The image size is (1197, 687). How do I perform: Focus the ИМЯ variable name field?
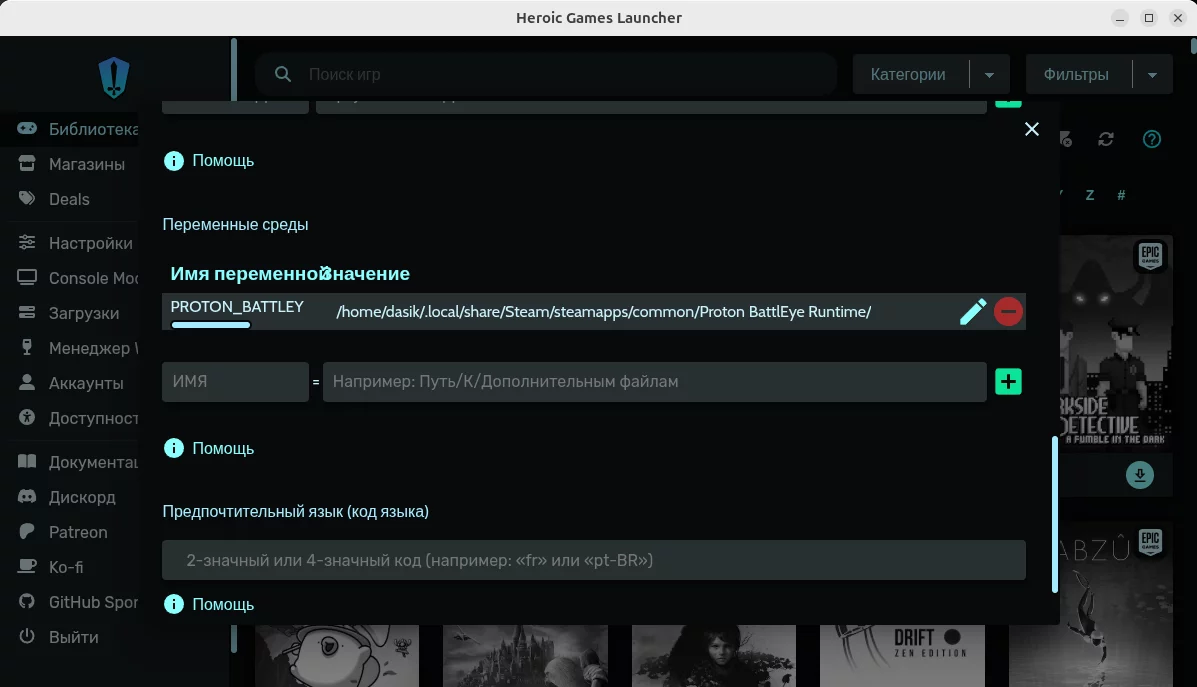coord(235,382)
